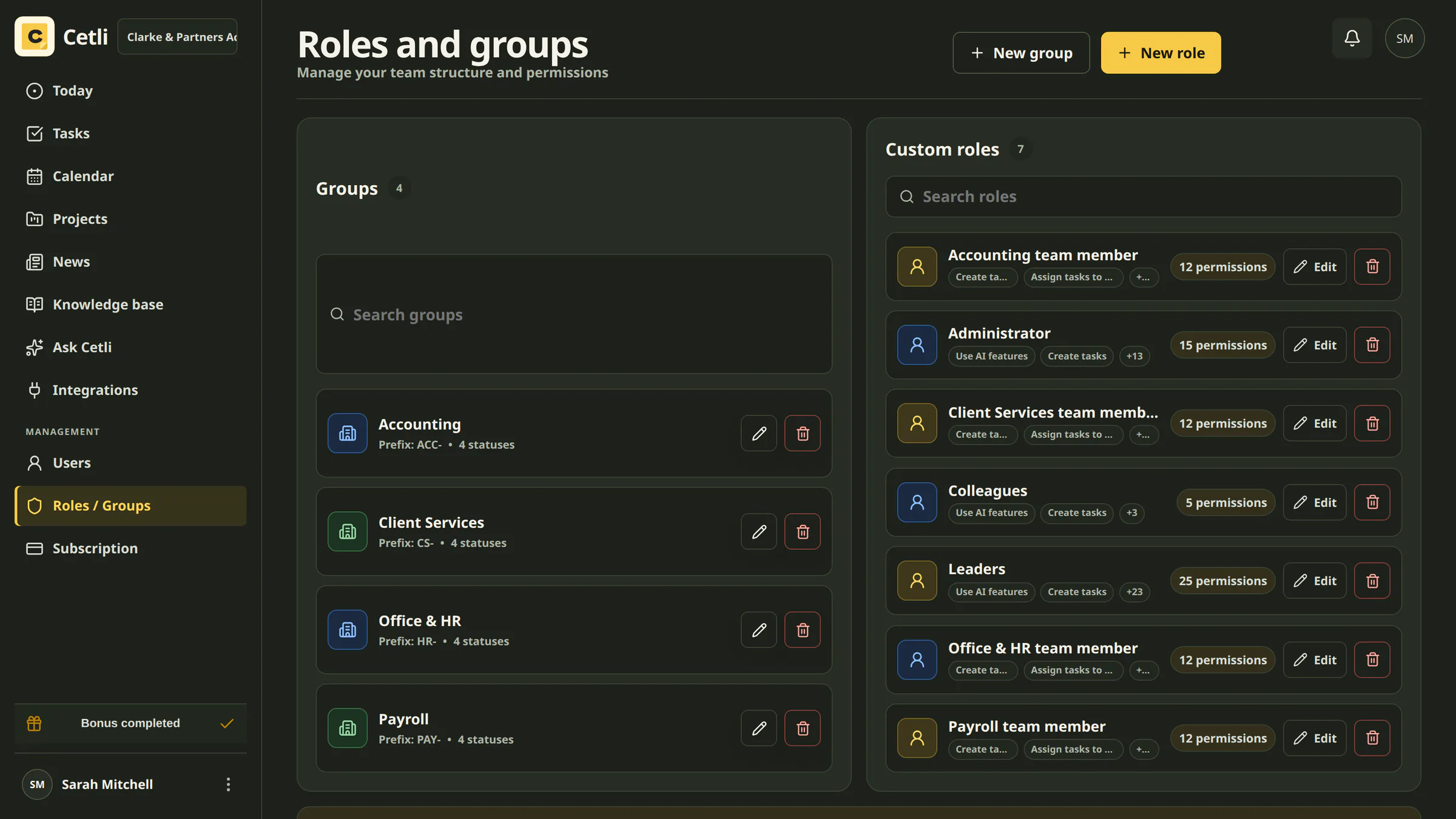Click the 5 permissions badge
1456x819 pixels.
coord(1226,502)
